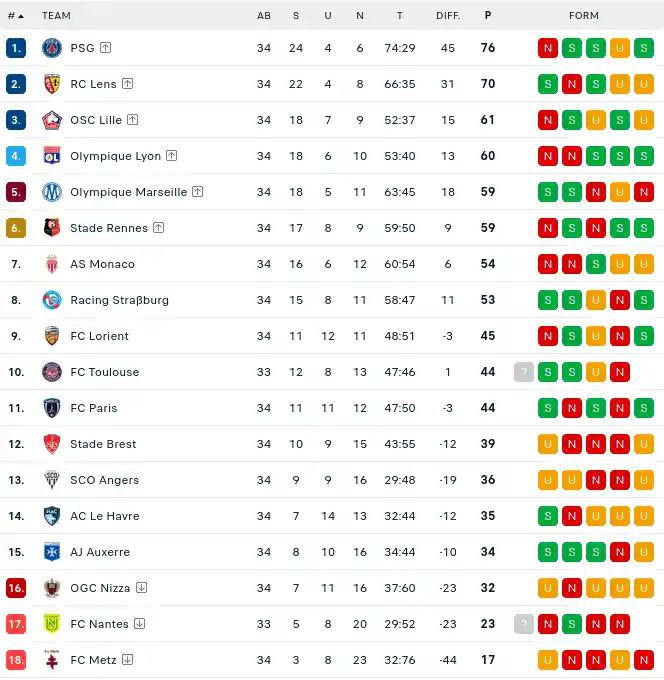Click the Olympique Lyon club logo
Image resolution: width=664 pixels, height=680 pixels.
52,156
